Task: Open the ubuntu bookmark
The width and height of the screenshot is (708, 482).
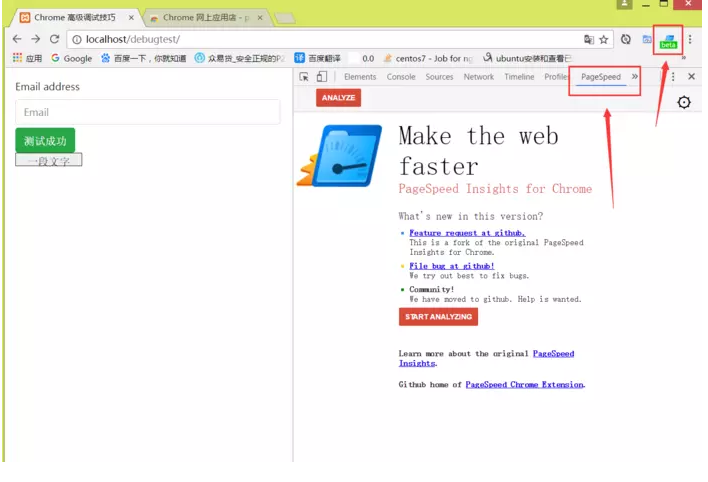Action: (x=527, y=58)
